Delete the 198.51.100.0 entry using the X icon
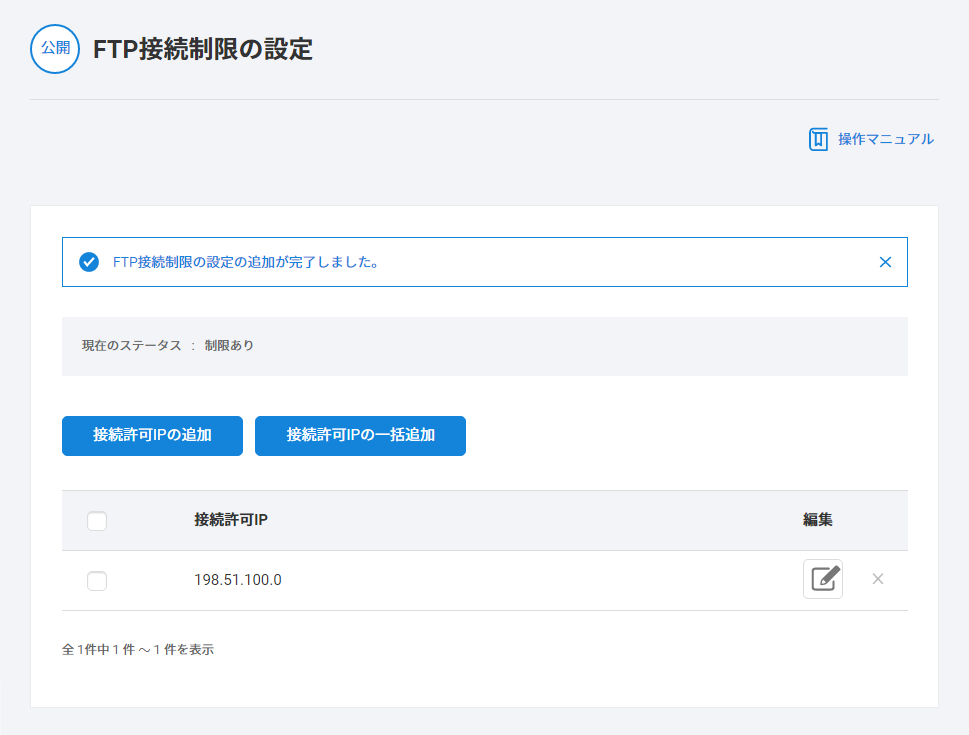This screenshot has width=969, height=735. pos(877,579)
